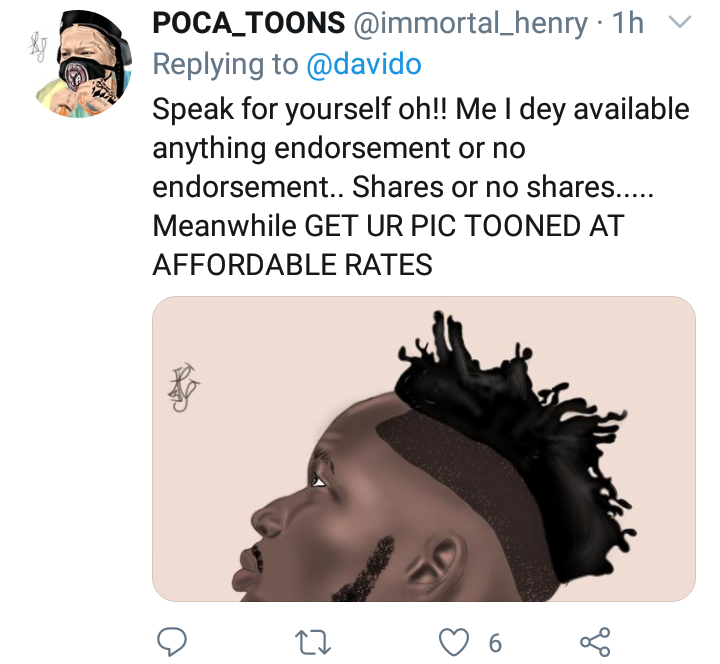Click the 1h timestamp
The image size is (720, 664).
[630, 24]
